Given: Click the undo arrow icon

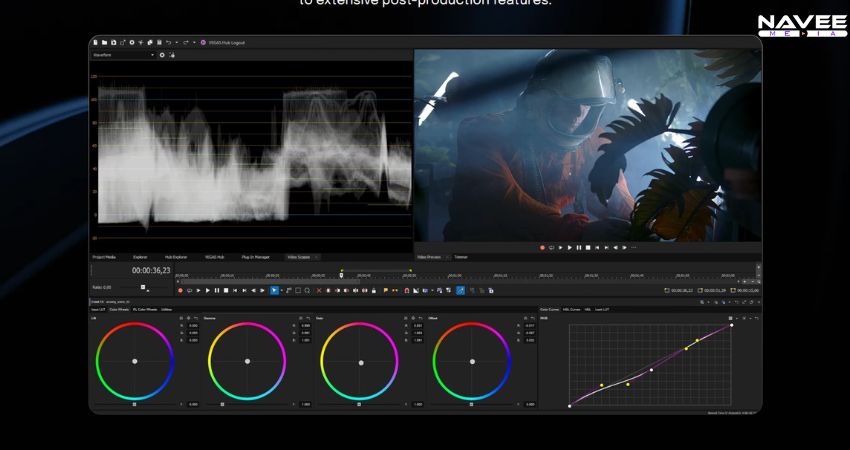Looking at the screenshot, I should click(169, 42).
